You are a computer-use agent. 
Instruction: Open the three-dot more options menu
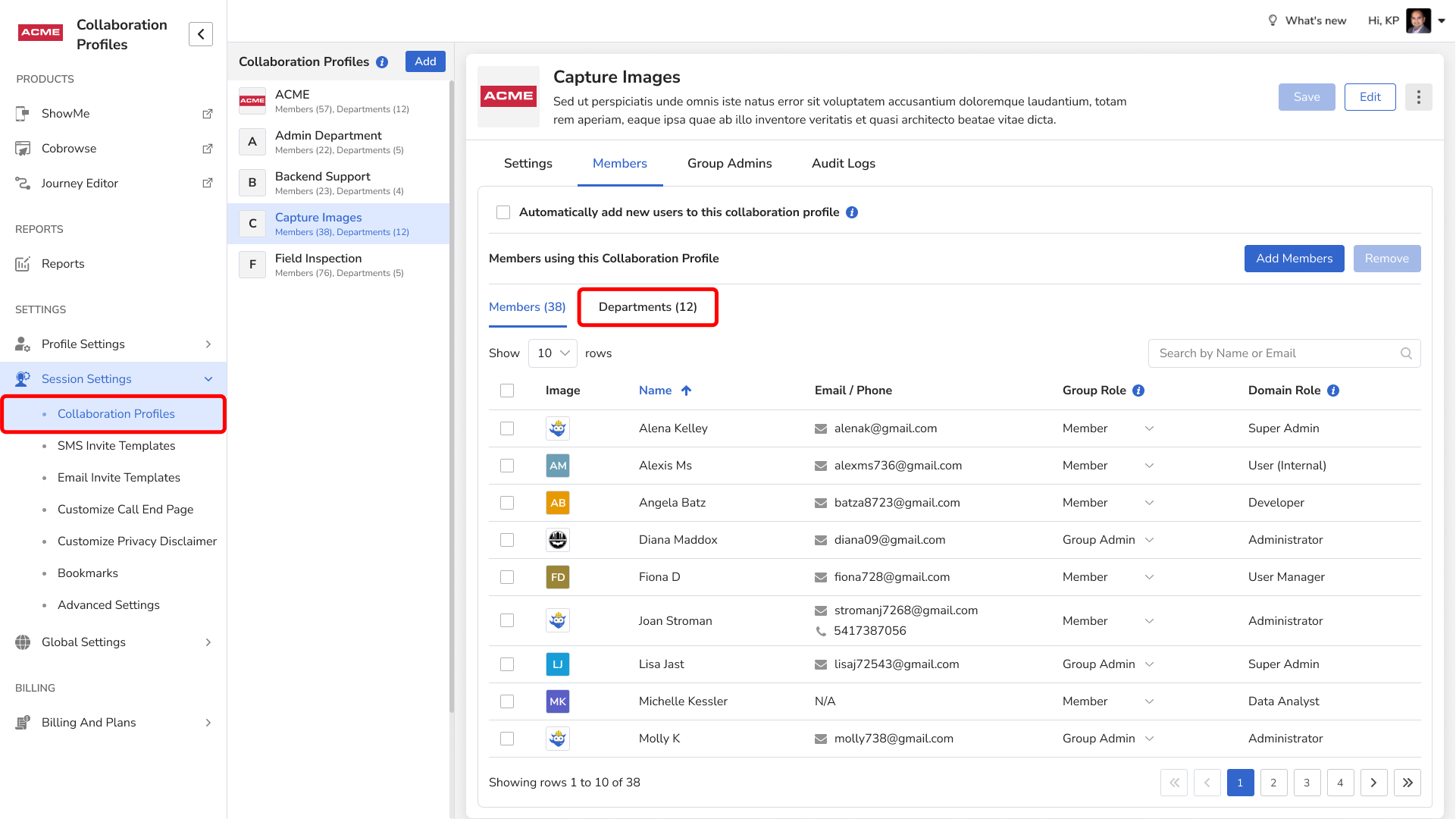click(x=1418, y=97)
